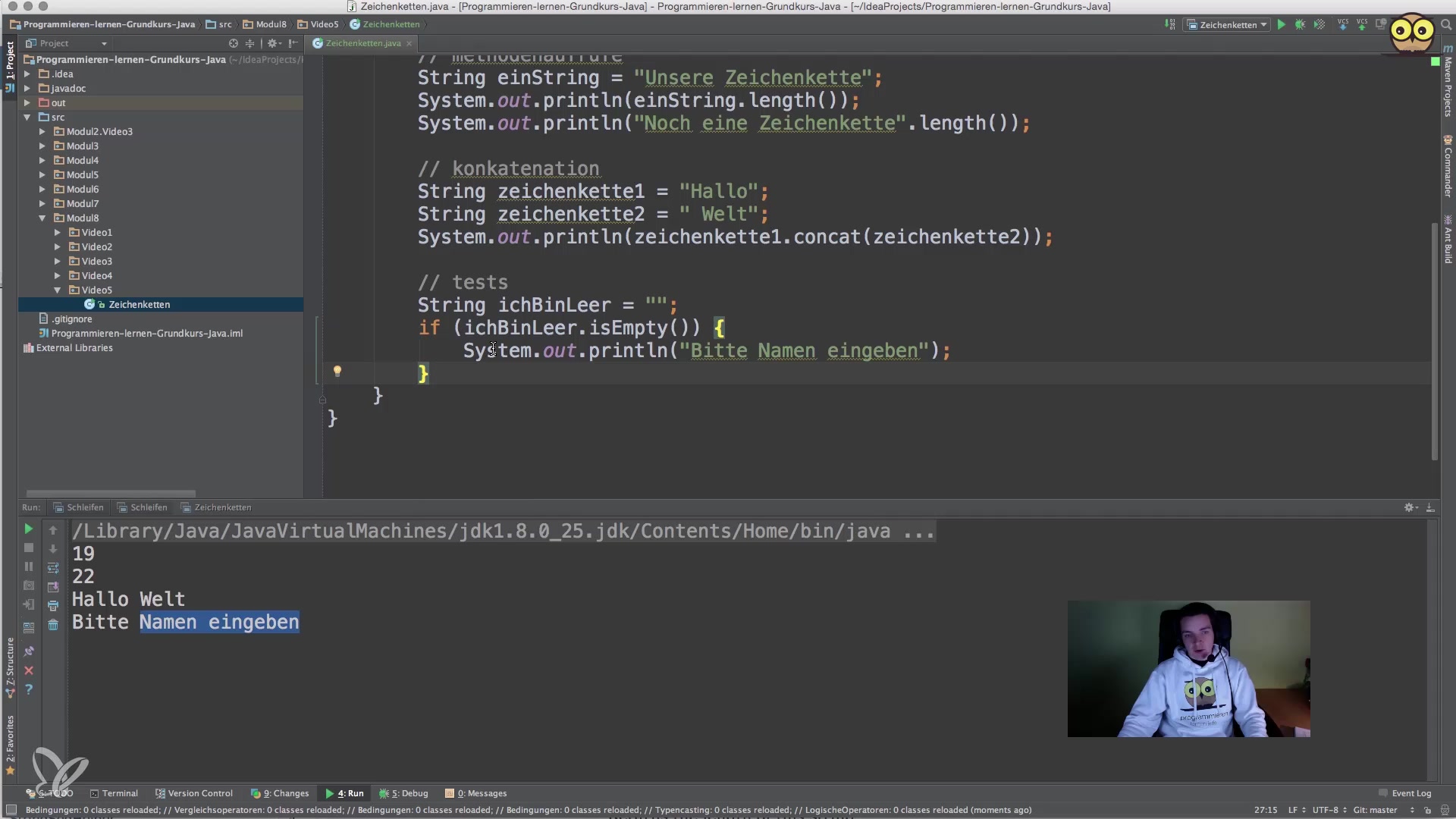
Task: Rerun program with green play in Run panel
Action: 29,529
